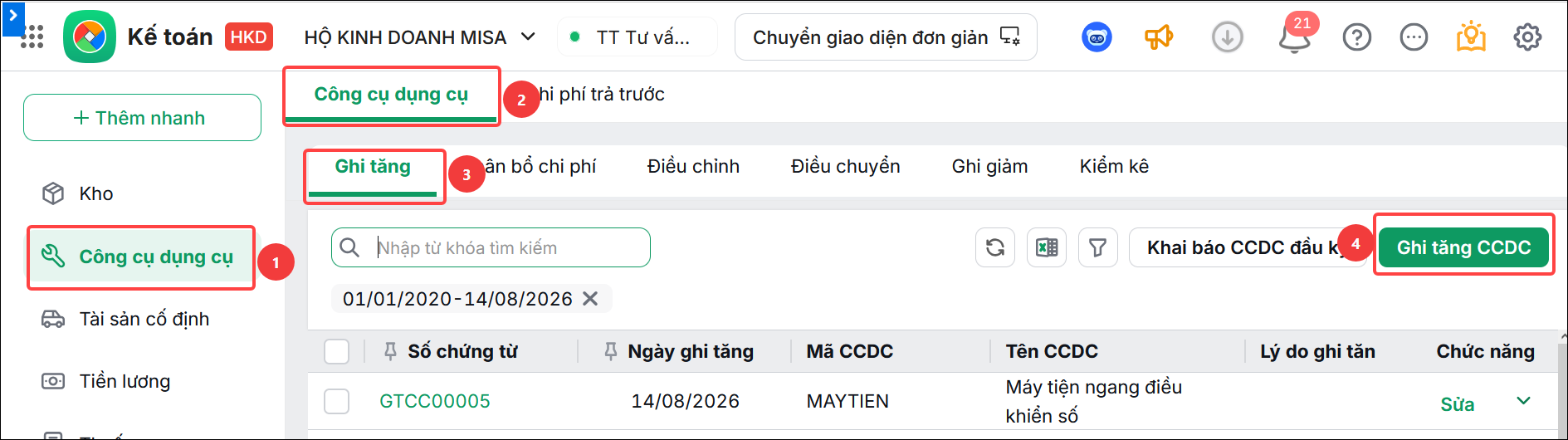Viewport: 1568px width, 440px height.
Task: Click the megaphone announcements icon
Action: click(1159, 37)
